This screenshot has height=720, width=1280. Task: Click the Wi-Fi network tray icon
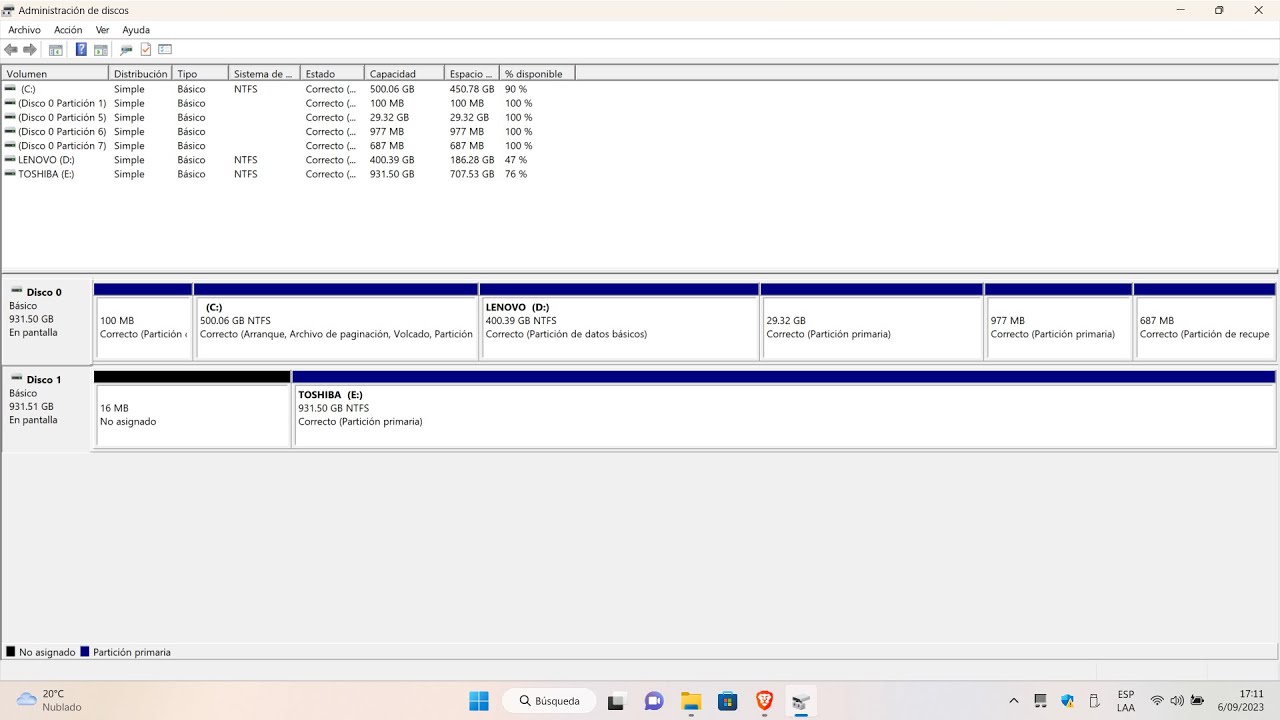pos(1157,700)
